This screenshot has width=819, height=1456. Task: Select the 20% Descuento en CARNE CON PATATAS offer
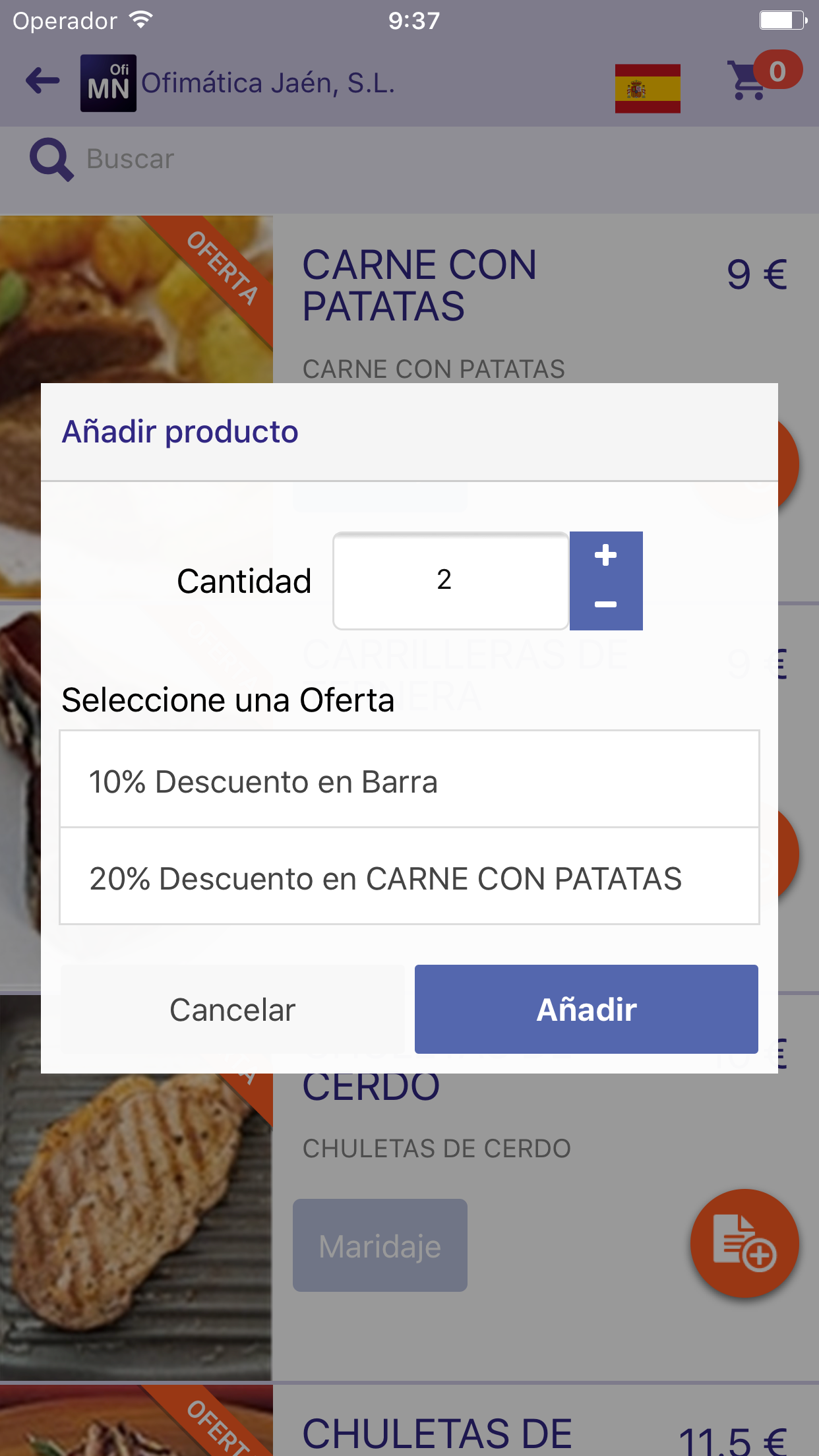[409, 877]
